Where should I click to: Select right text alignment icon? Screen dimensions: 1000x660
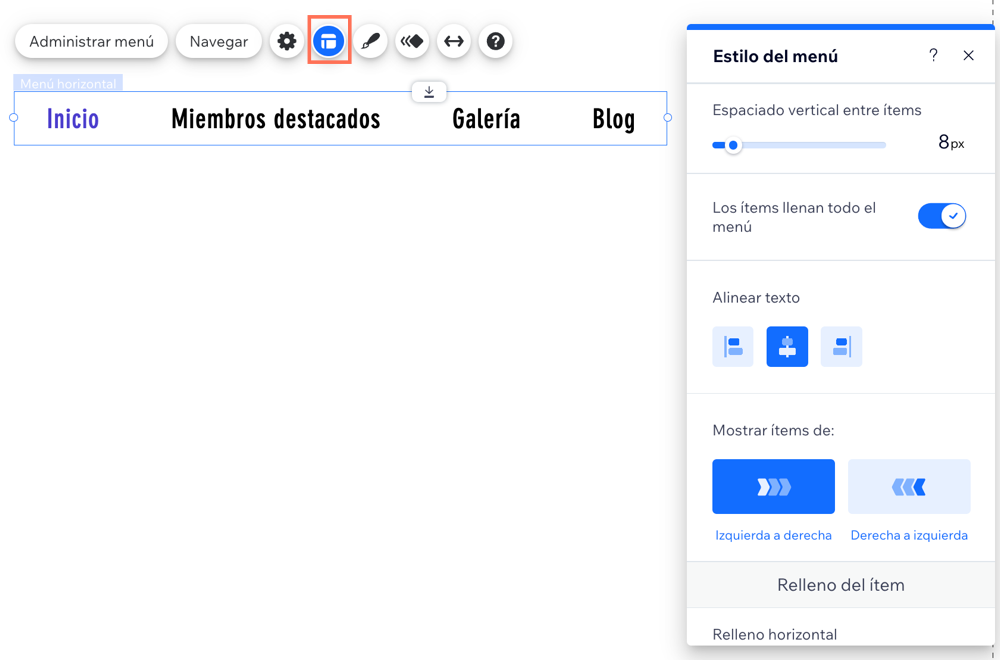[841, 345]
